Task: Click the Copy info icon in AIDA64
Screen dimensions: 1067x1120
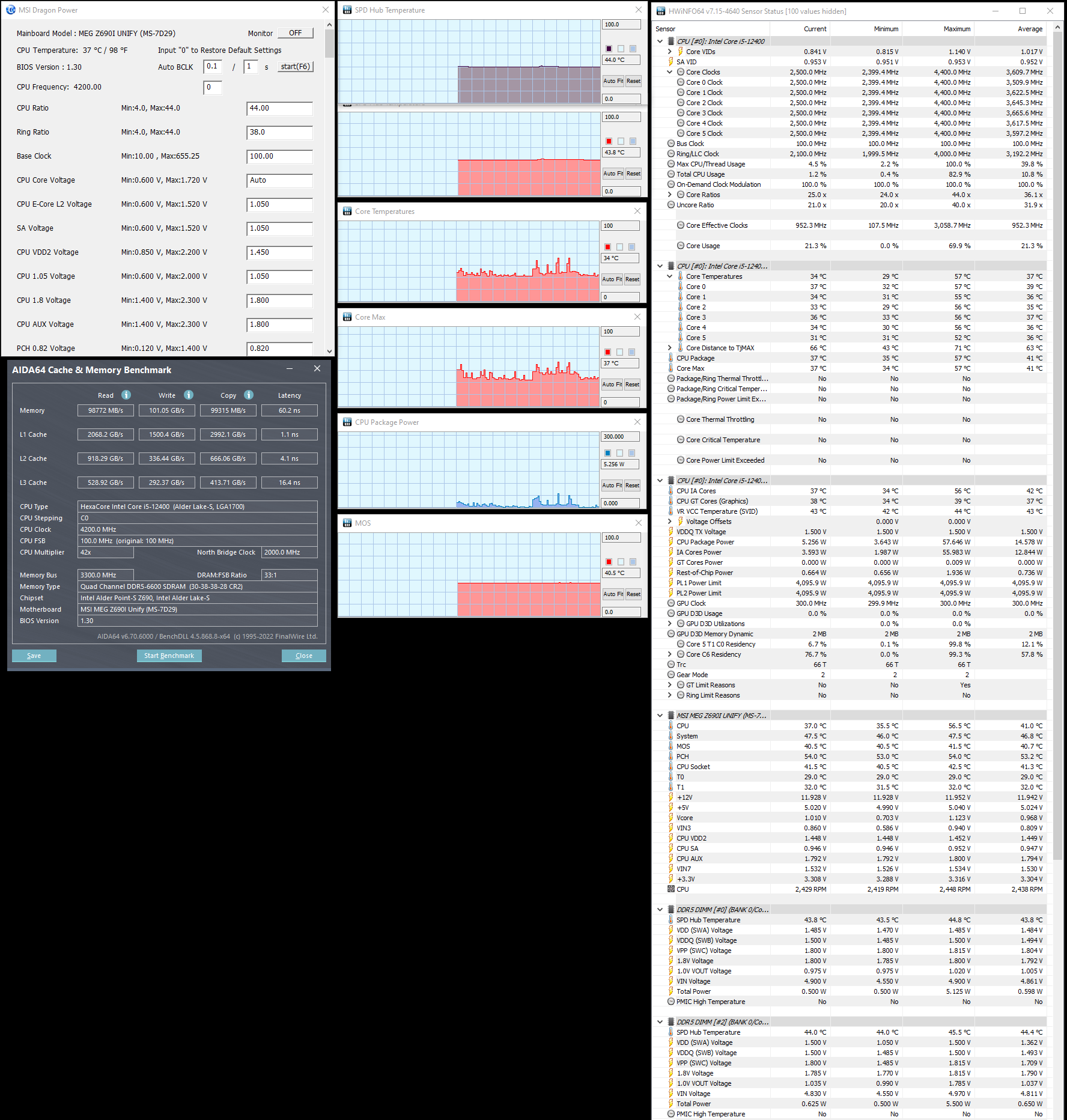Action: click(249, 395)
